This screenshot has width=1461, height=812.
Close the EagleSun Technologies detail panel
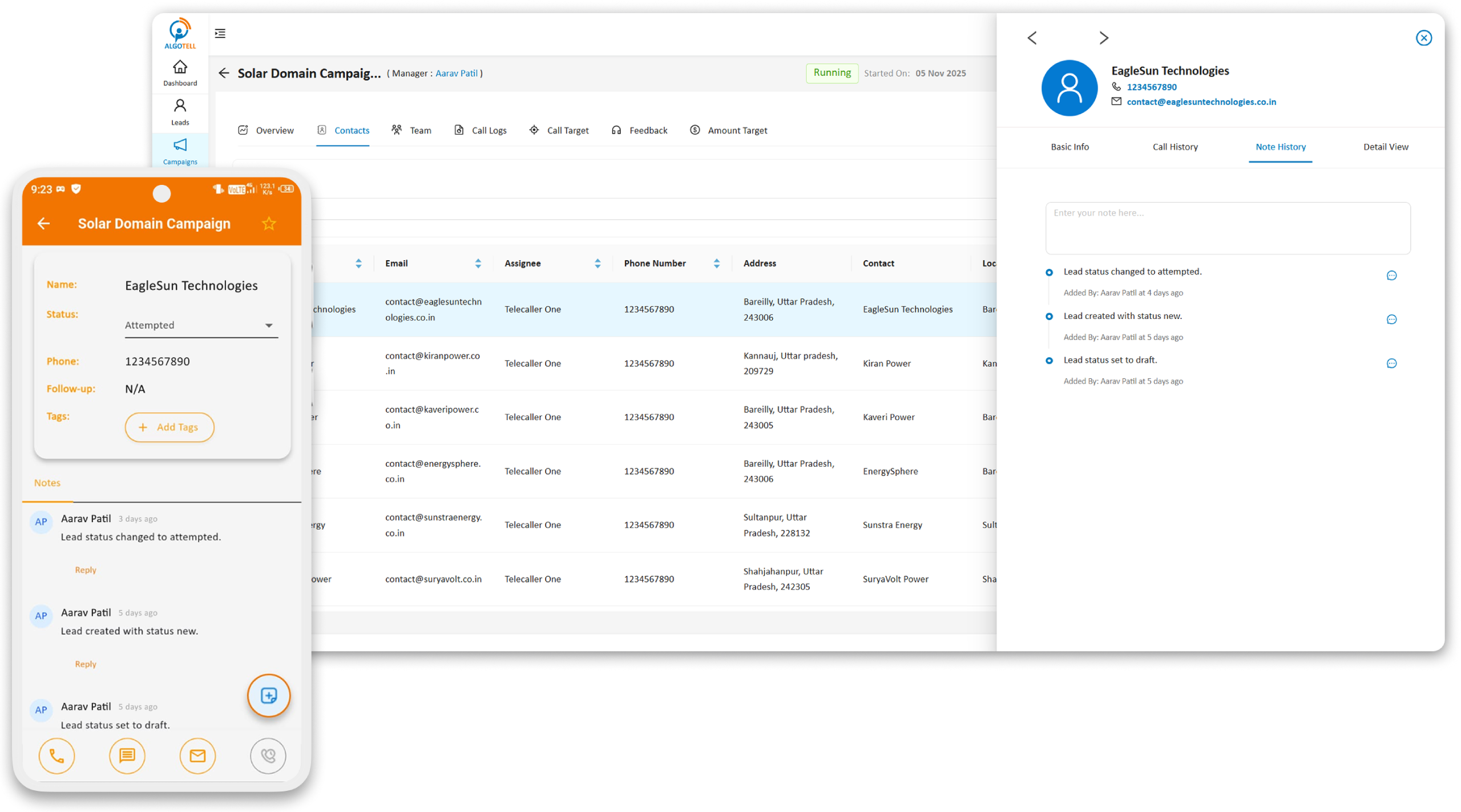tap(1423, 38)
